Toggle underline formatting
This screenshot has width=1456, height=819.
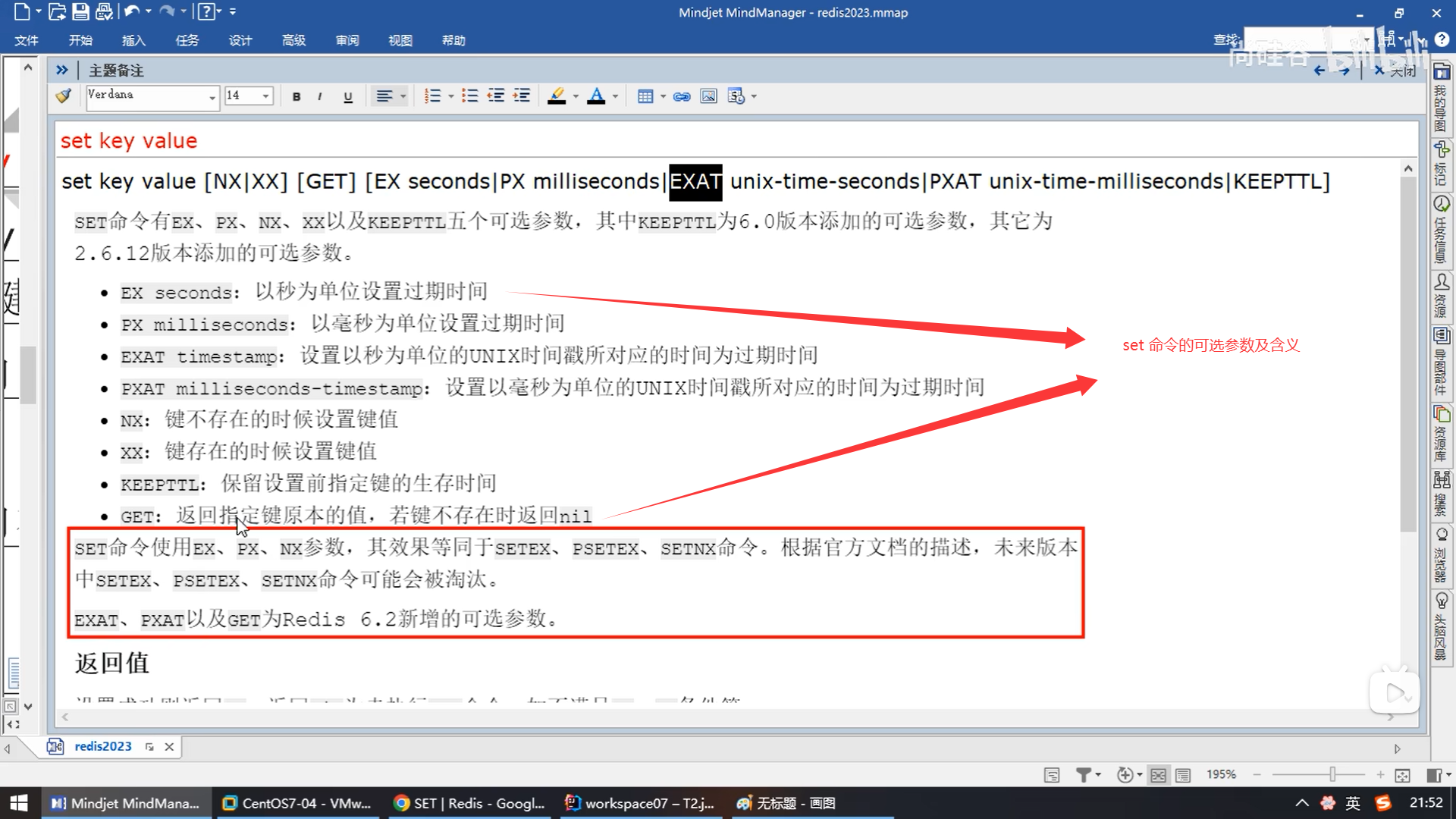point(348,96)
